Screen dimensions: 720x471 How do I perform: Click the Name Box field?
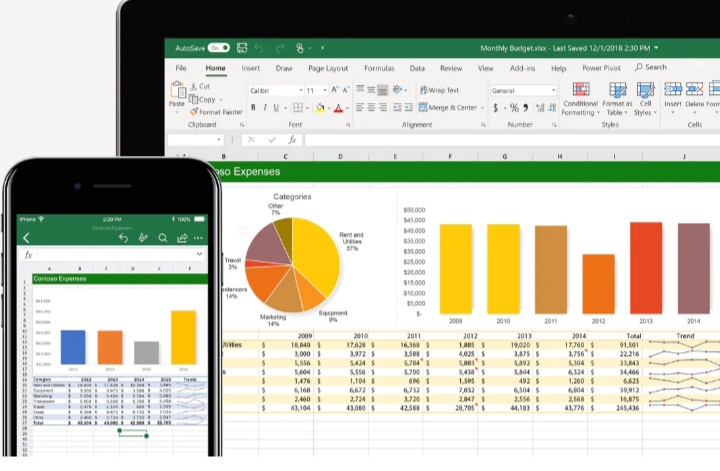(195, 140)
